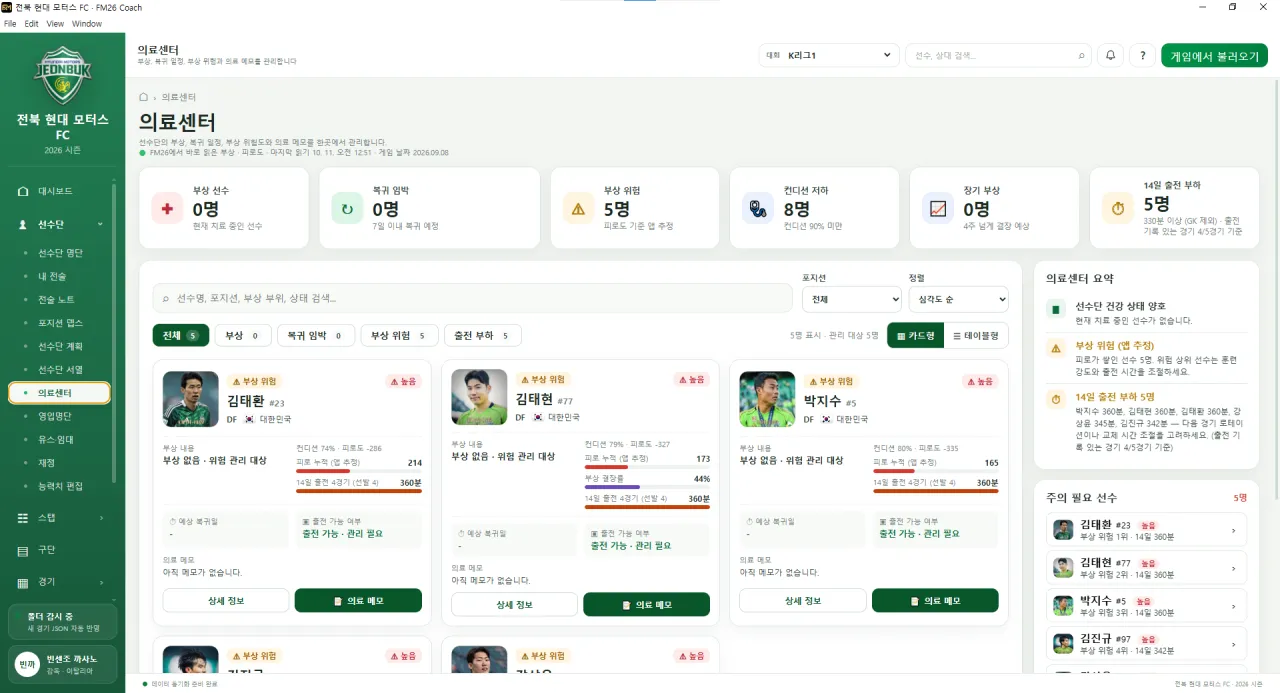Click the green return-imminent refresh icon

347,209
